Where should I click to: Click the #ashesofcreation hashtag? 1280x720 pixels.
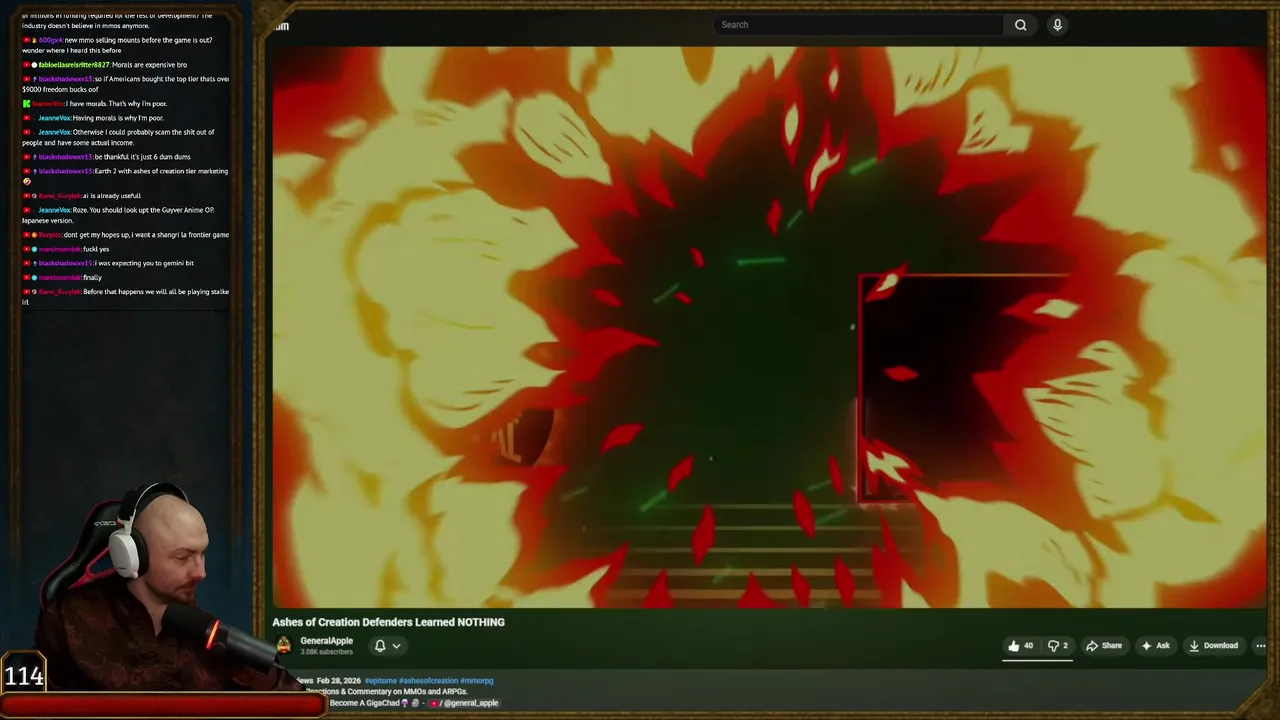coord(428,681)
